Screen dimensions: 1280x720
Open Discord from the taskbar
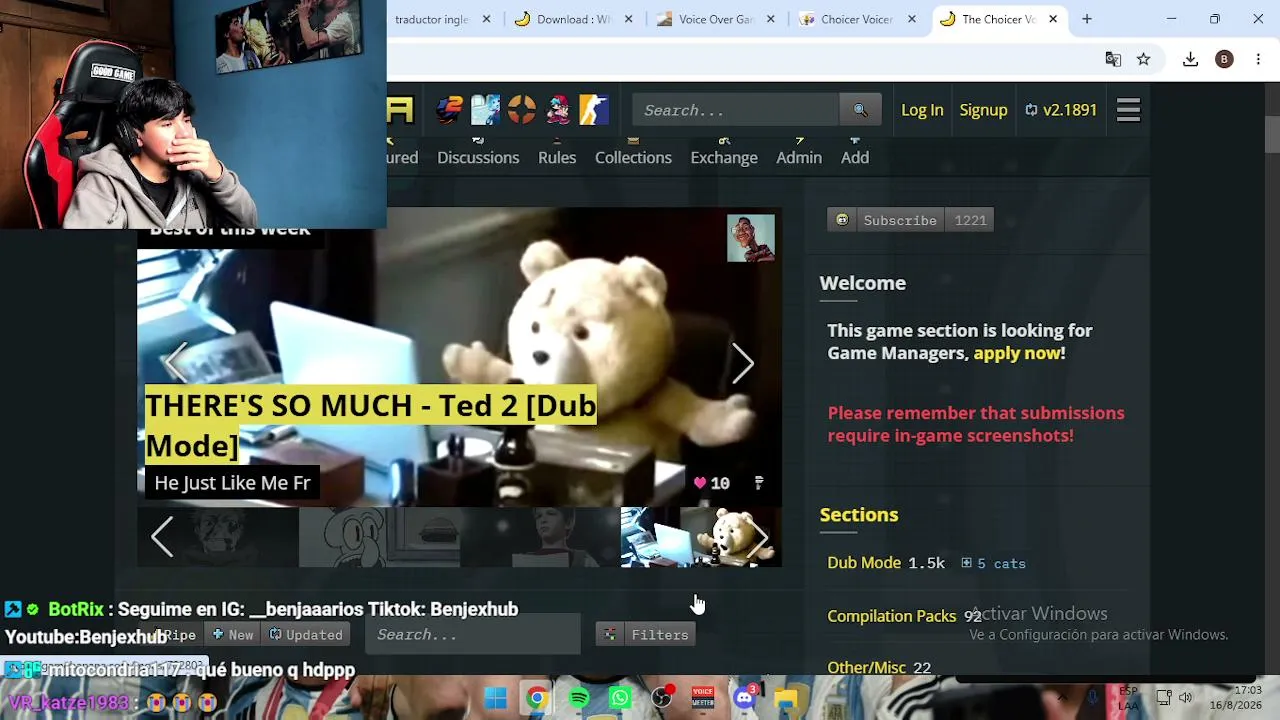(x=745, y=698)
